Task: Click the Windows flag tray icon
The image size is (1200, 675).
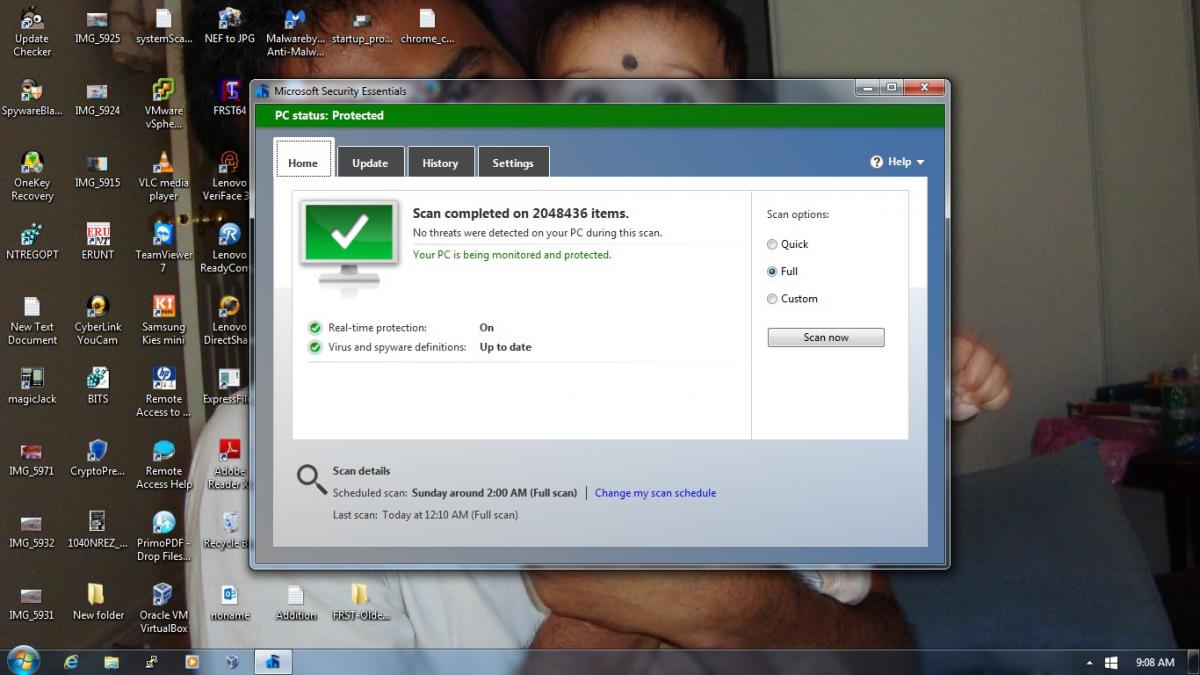Action: (1111, 663)
